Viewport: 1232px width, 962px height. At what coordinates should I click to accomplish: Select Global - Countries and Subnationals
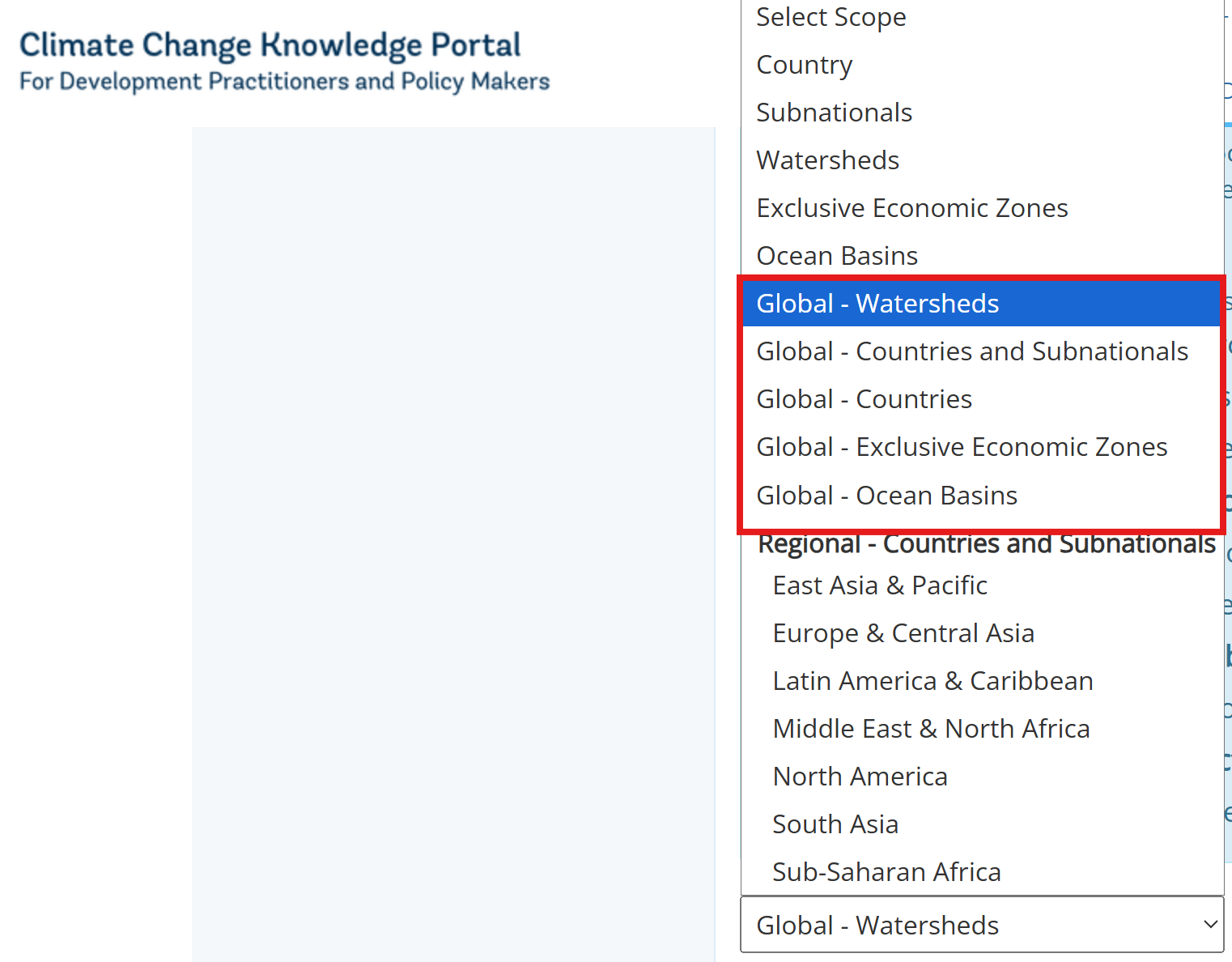tap(971, 351)
